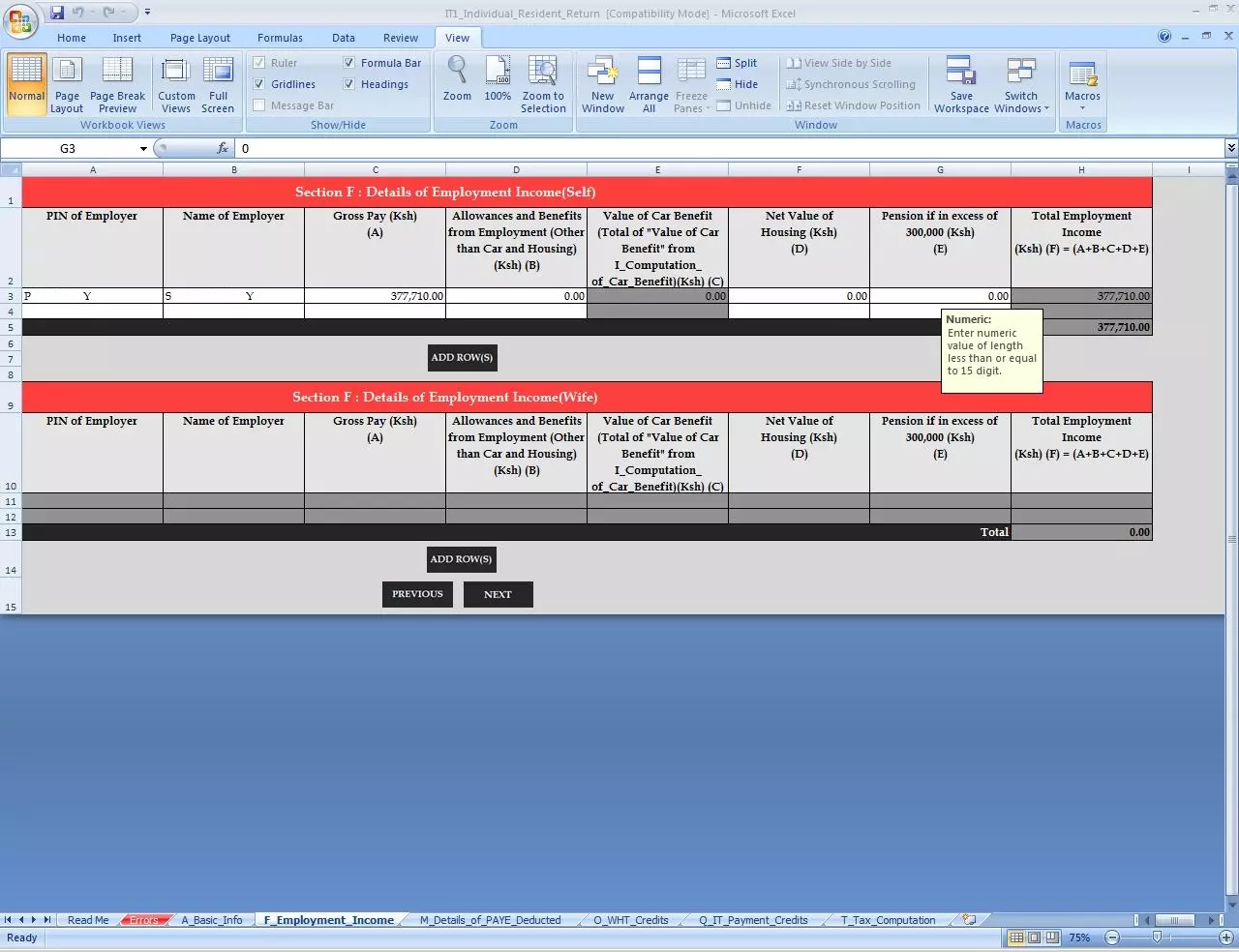
Task: Toggle the Message Bar checkbox
Action: click(258, 105)
